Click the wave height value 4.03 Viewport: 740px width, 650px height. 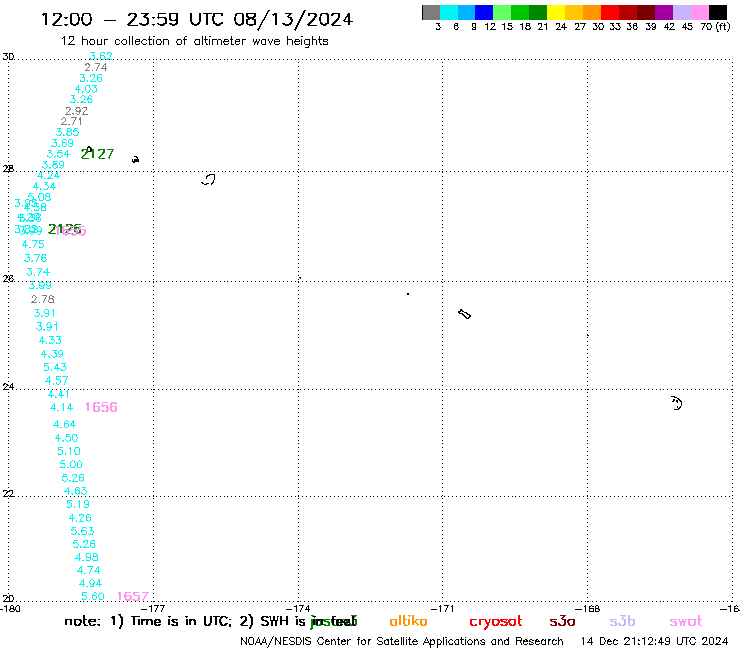[86, 89]
